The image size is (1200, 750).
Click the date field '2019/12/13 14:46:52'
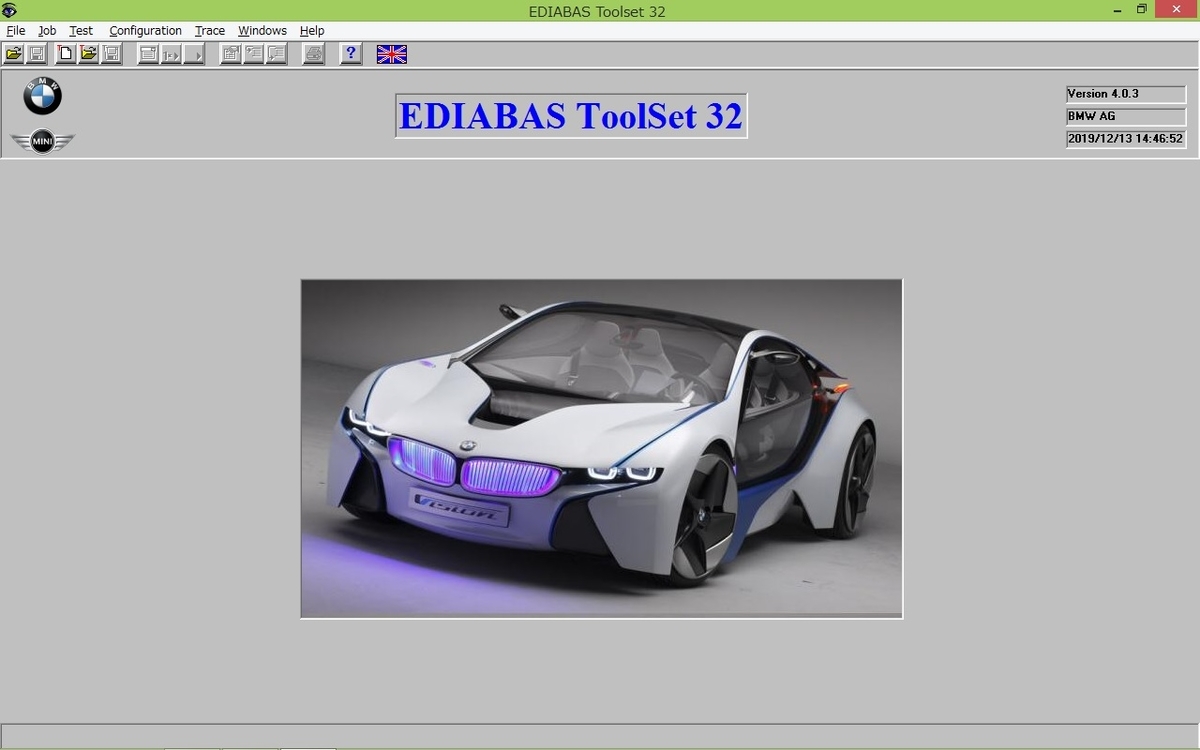pyautogui.click(x=1126, y=140)
